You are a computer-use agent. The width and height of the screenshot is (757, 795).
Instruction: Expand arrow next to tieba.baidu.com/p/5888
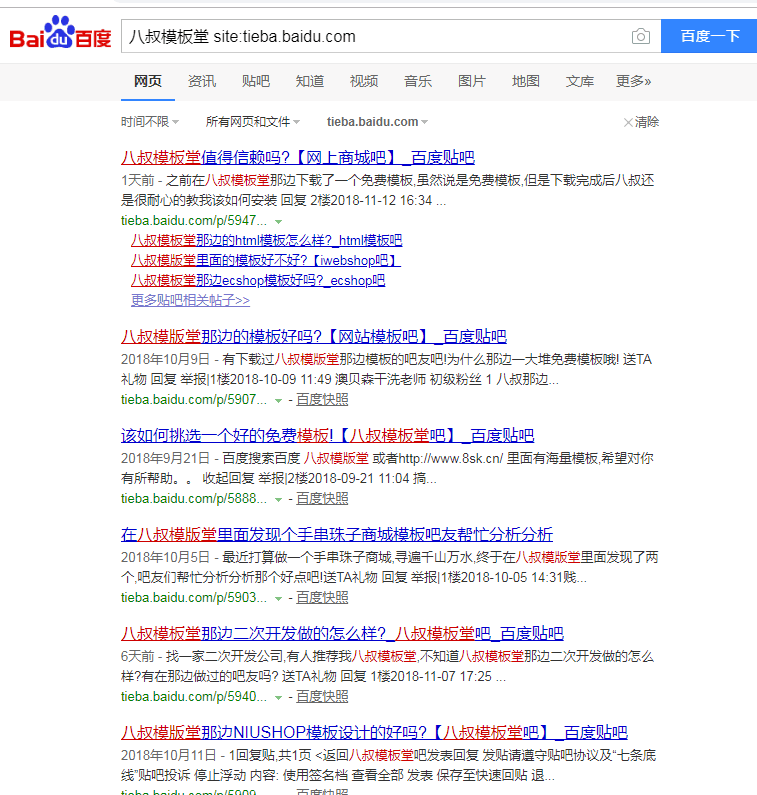point(278,499)
